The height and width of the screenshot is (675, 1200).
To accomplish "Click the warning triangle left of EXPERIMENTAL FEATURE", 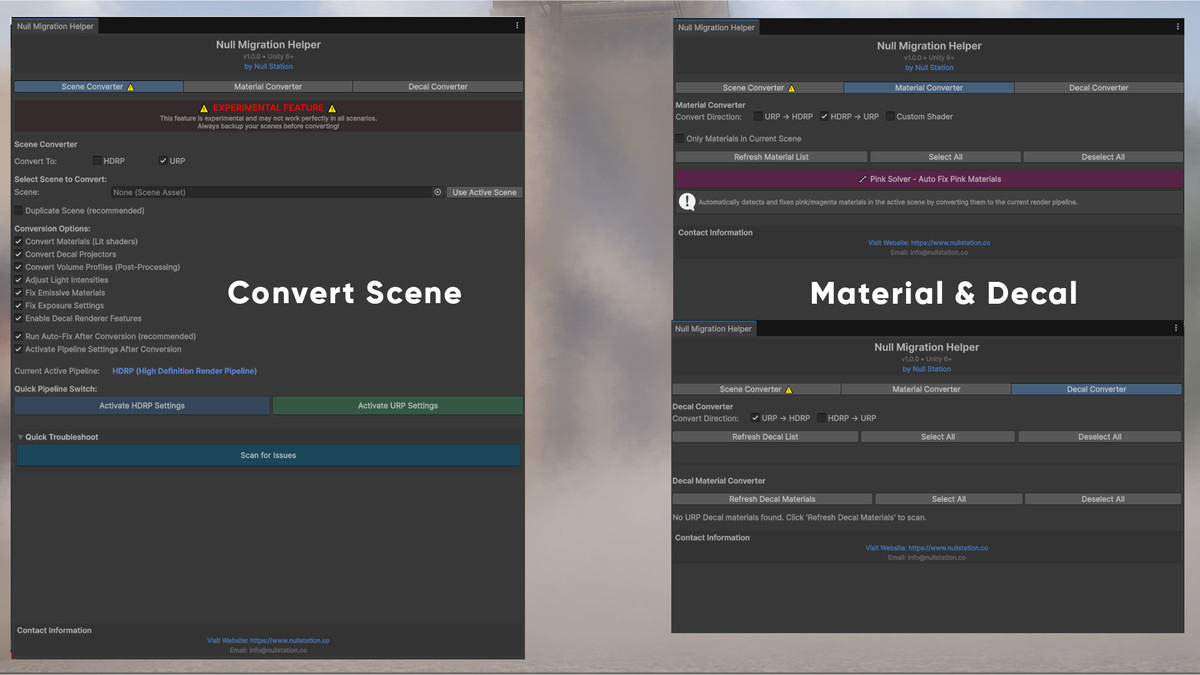I will 204,108.
